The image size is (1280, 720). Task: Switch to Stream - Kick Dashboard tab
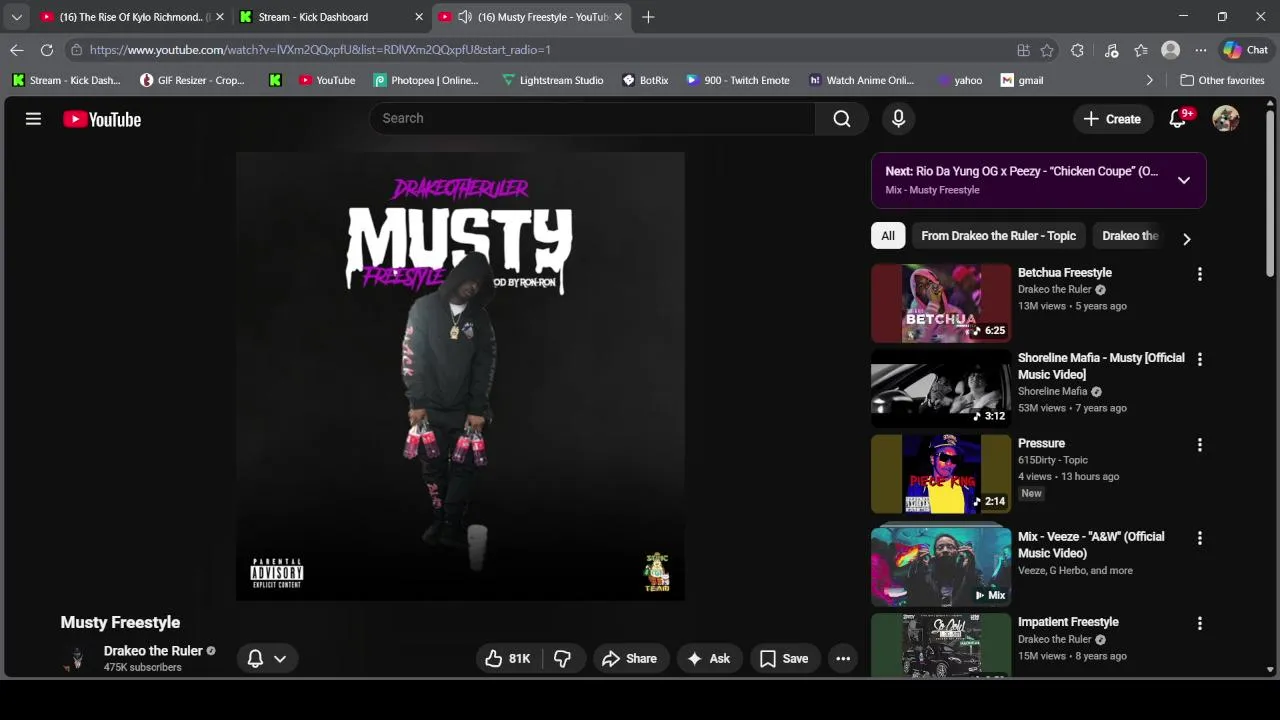pos(332,17)
